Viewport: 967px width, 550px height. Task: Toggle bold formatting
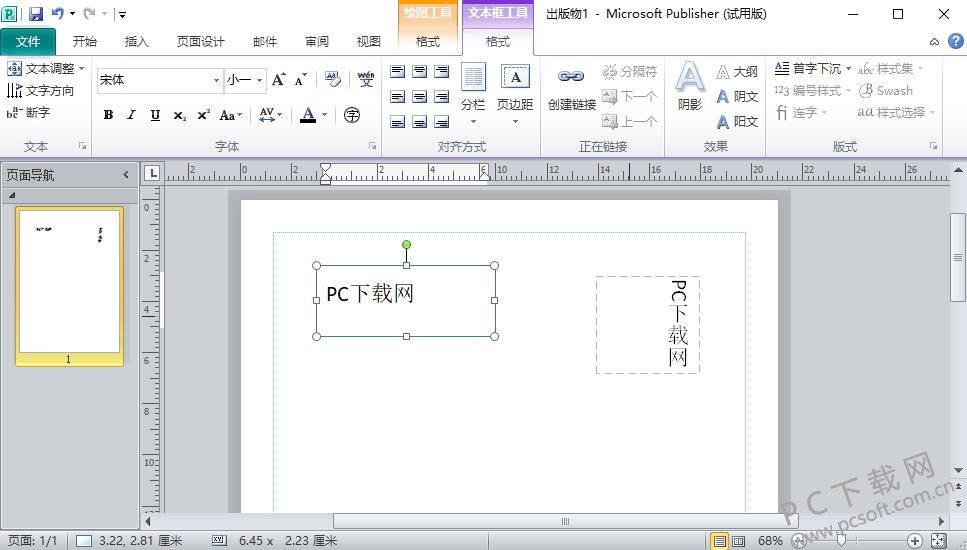109,115
